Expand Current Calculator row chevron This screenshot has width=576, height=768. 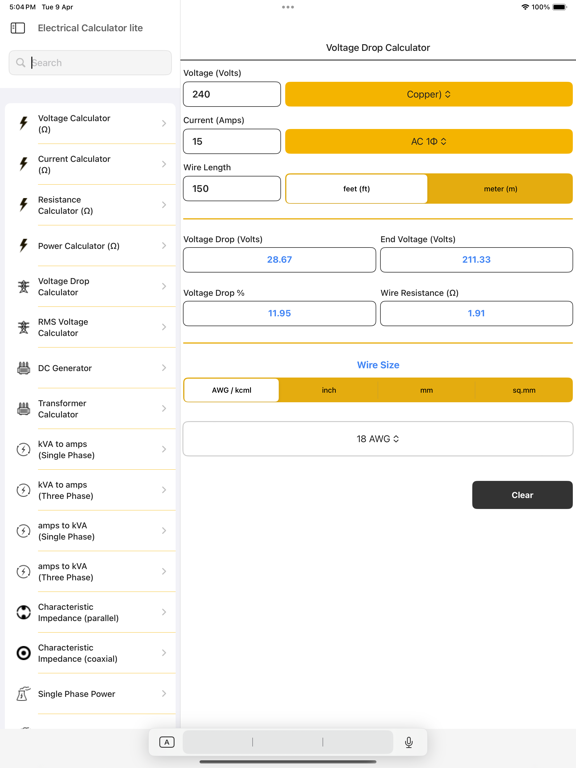164,164
